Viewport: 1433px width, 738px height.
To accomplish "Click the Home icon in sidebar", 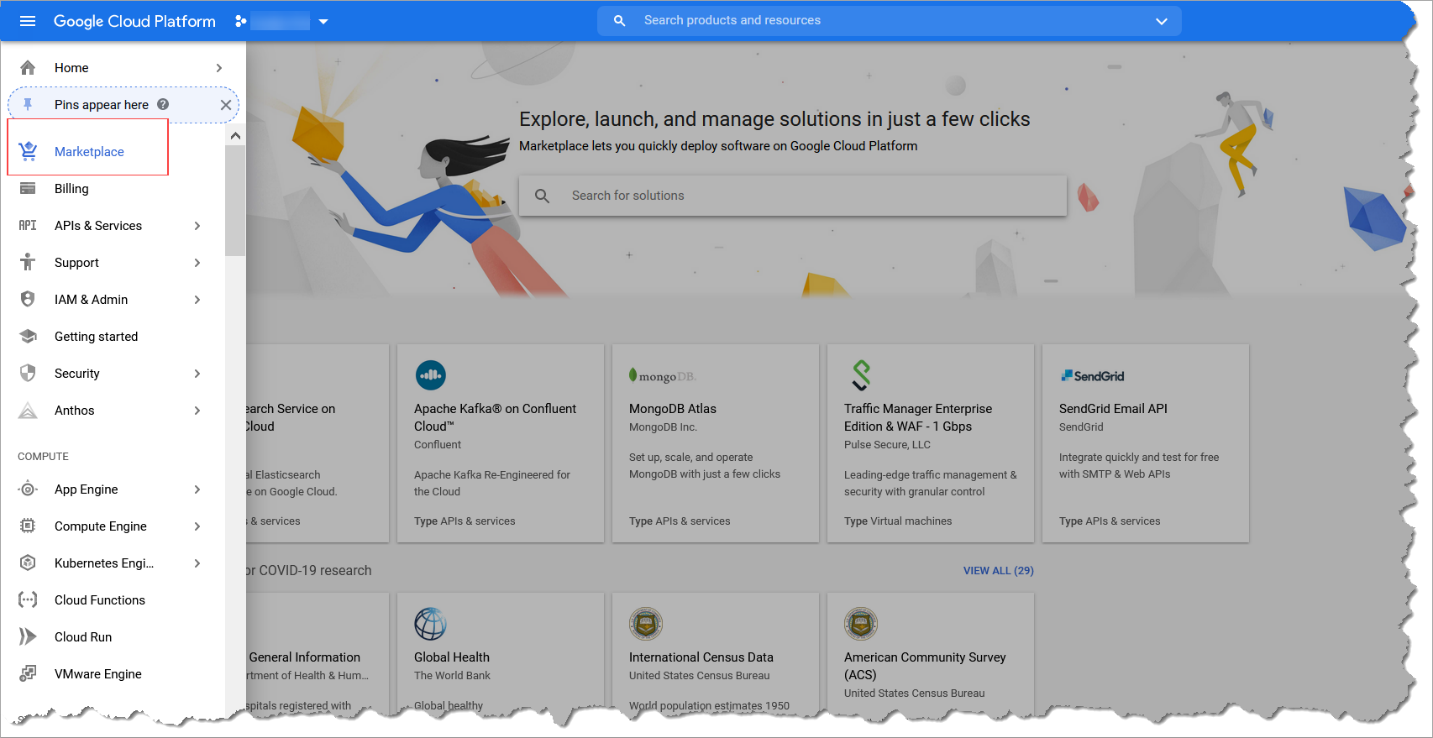I will coord(28,68).
